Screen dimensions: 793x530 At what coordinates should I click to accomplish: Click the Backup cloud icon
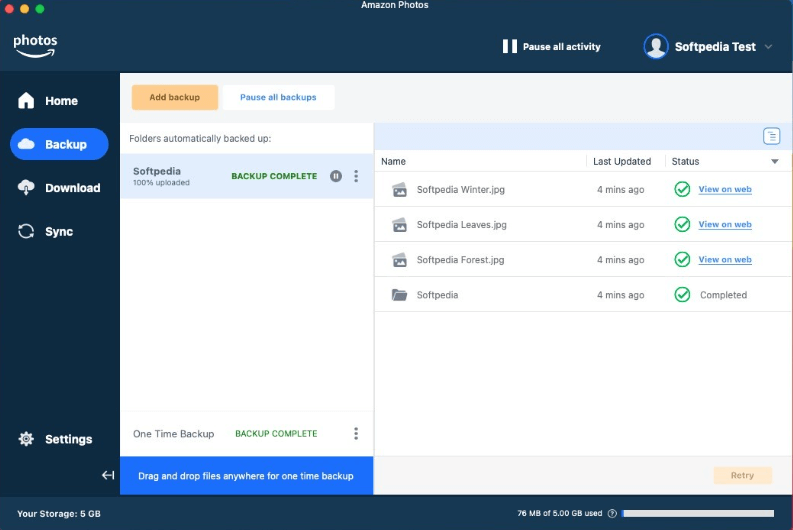point(26,144)
